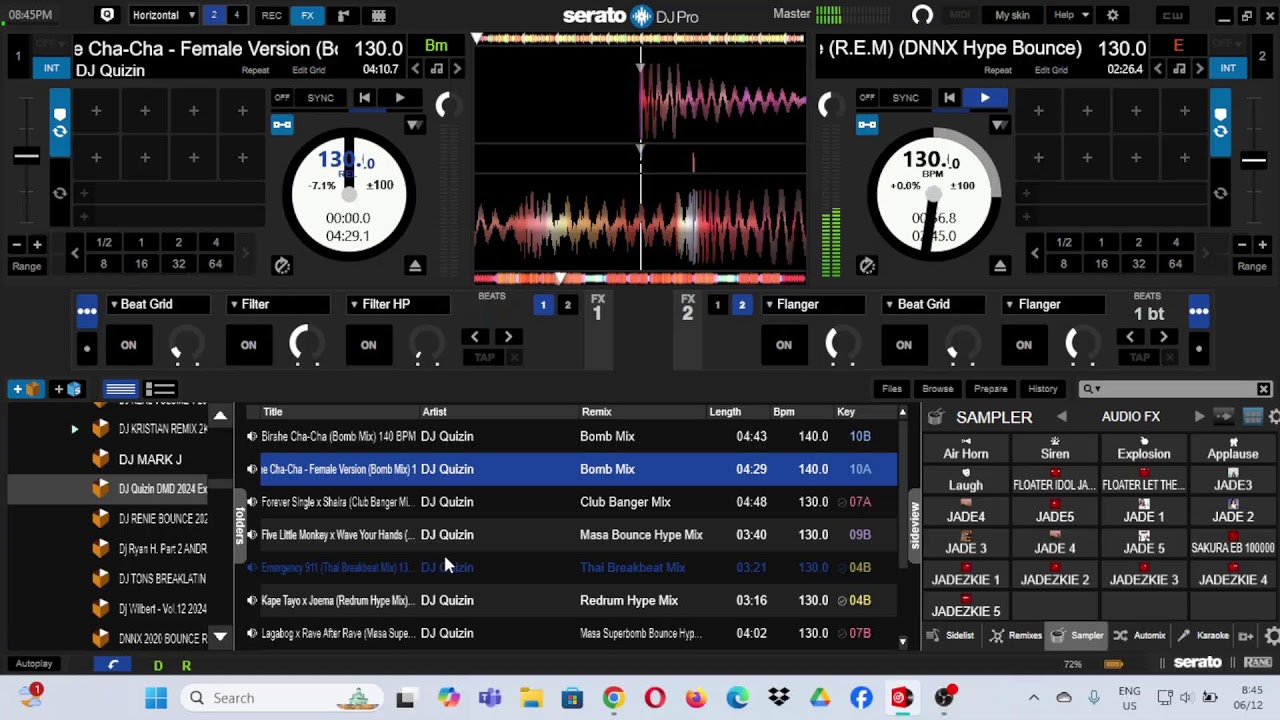Toggle the key lock music note on deck 2
The image size is (1280, 720).
(1179, 69)
